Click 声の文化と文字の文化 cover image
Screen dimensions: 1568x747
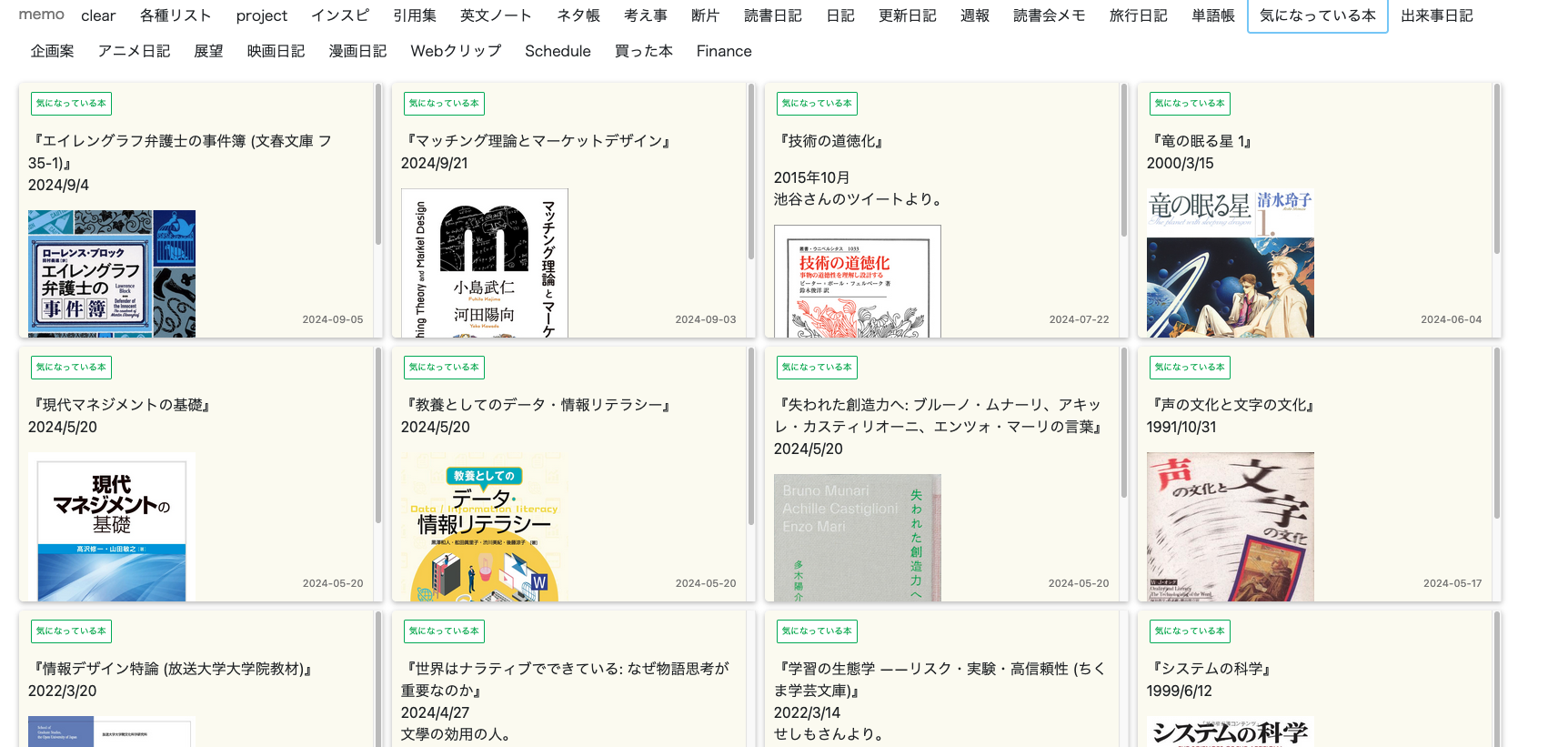pyautogui.click(x=1231, y=527)
